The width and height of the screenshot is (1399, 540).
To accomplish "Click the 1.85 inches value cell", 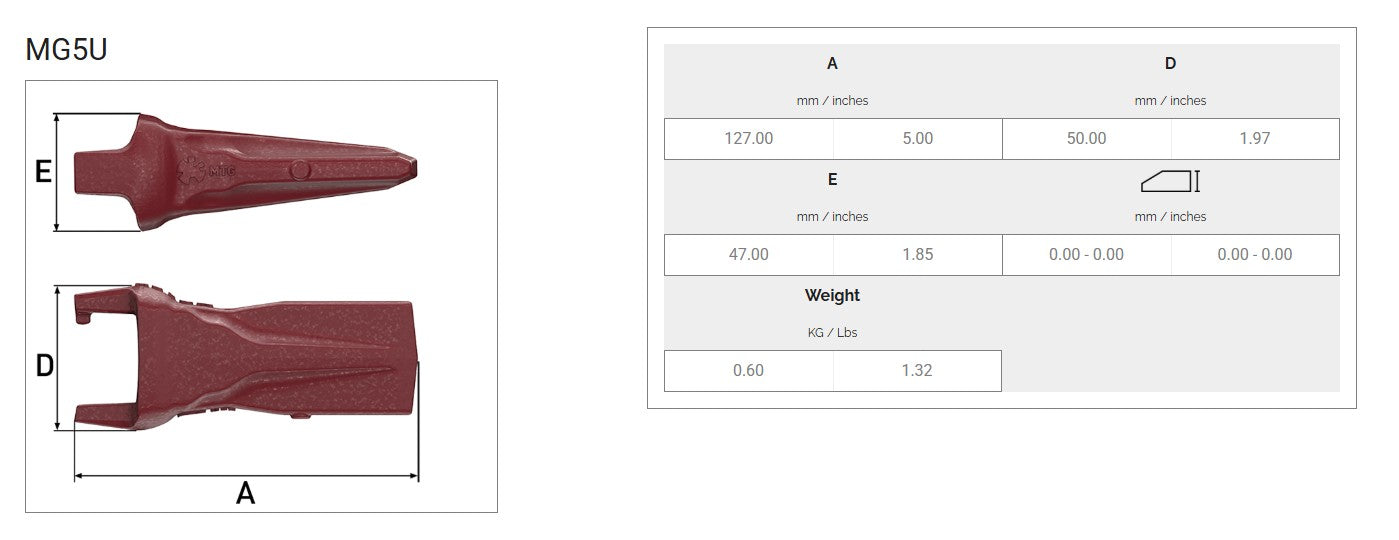I will (x=917, y=255).
